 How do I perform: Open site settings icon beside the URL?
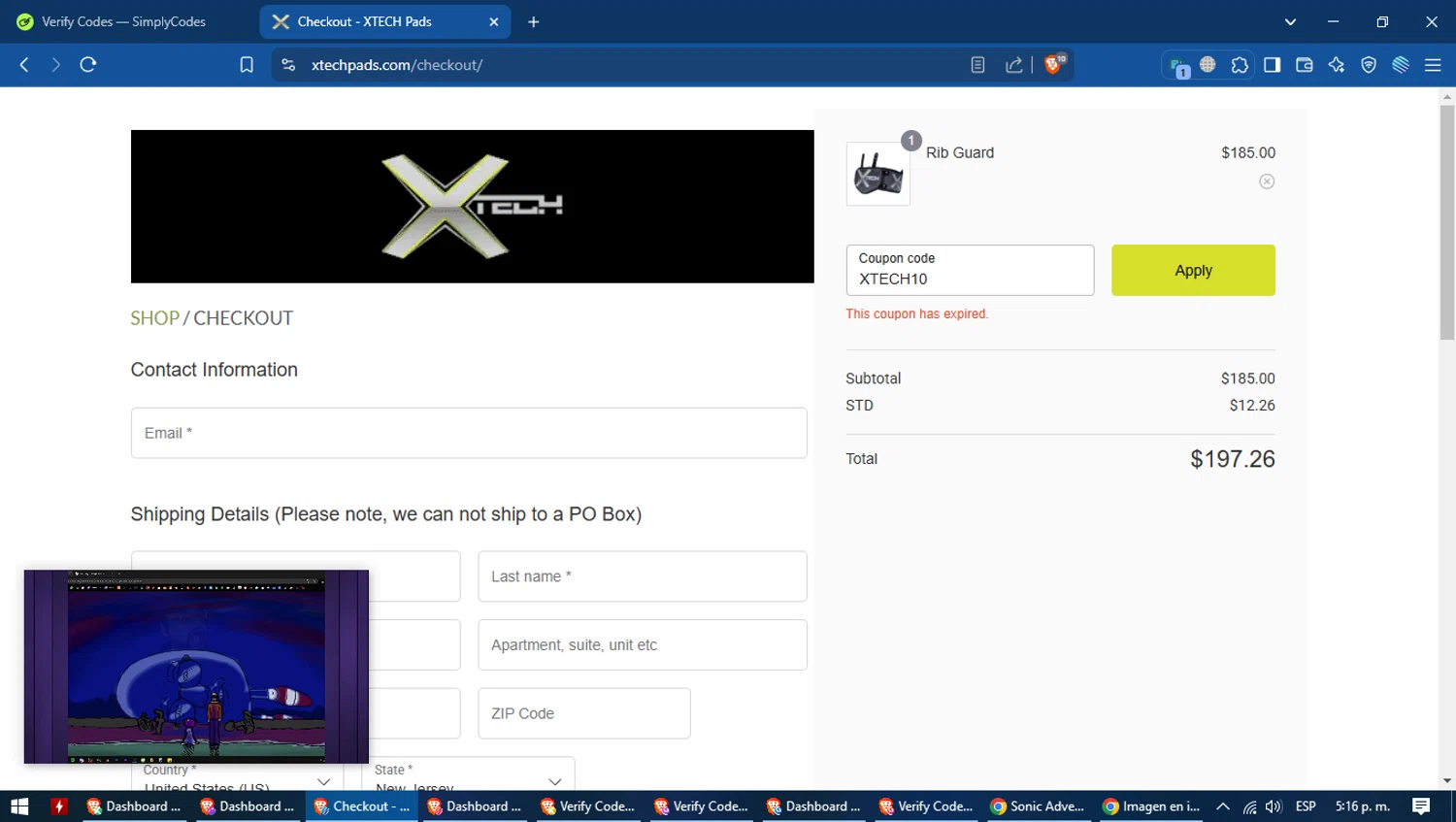point(288,65)
